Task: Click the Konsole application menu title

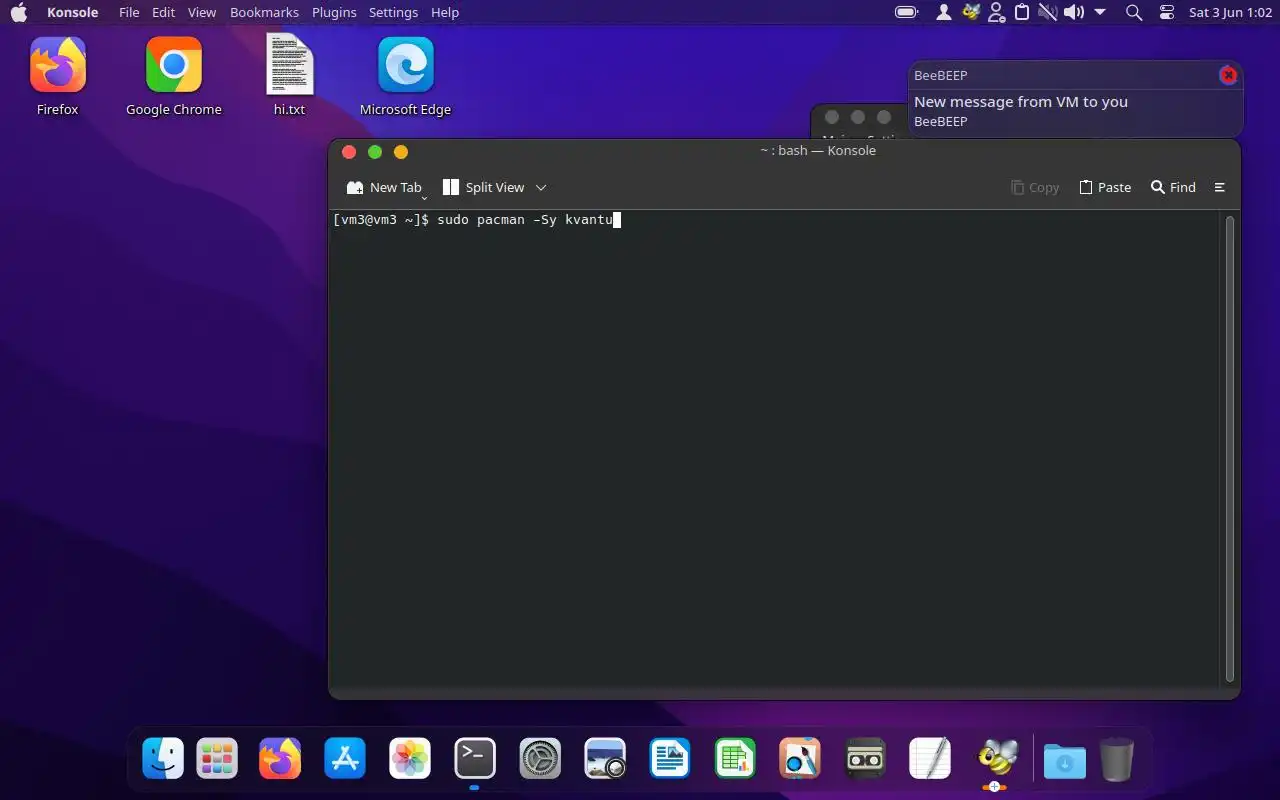Action: coord(72,12)
